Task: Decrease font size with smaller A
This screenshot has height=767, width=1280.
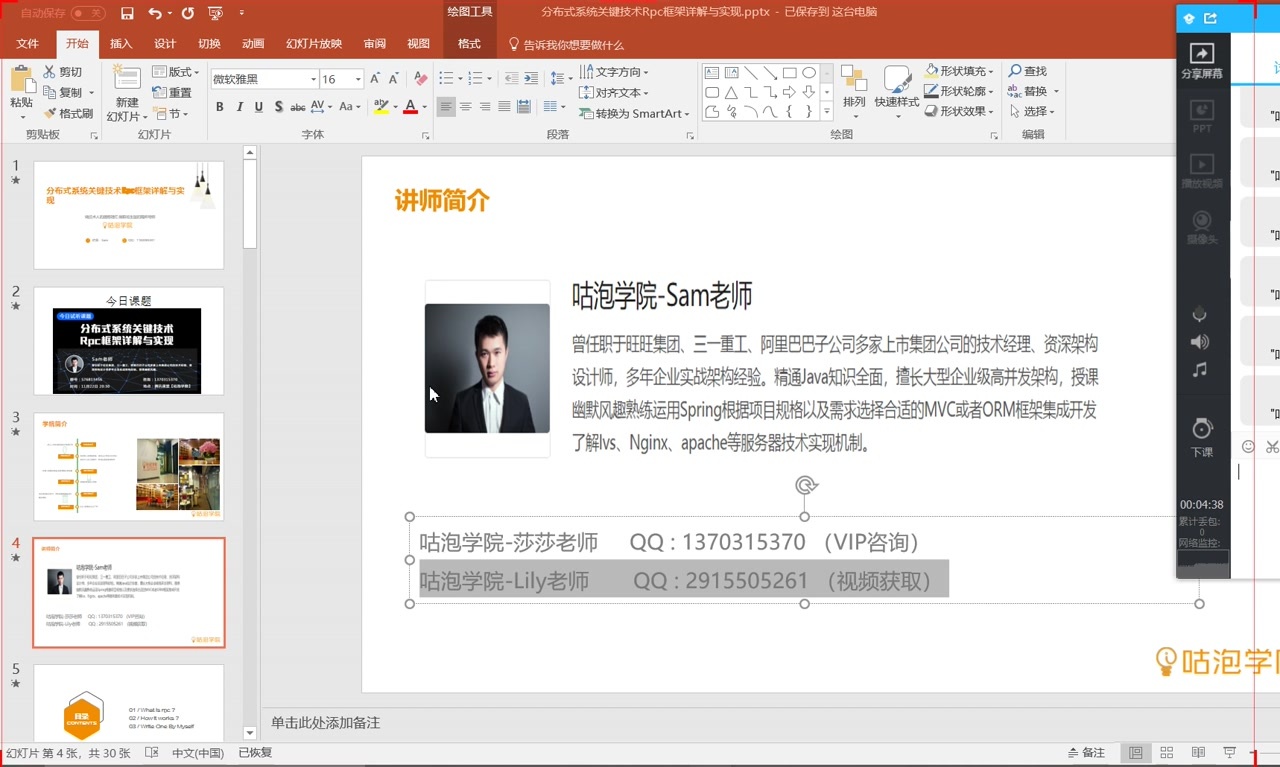Action: tap(394, 78)
